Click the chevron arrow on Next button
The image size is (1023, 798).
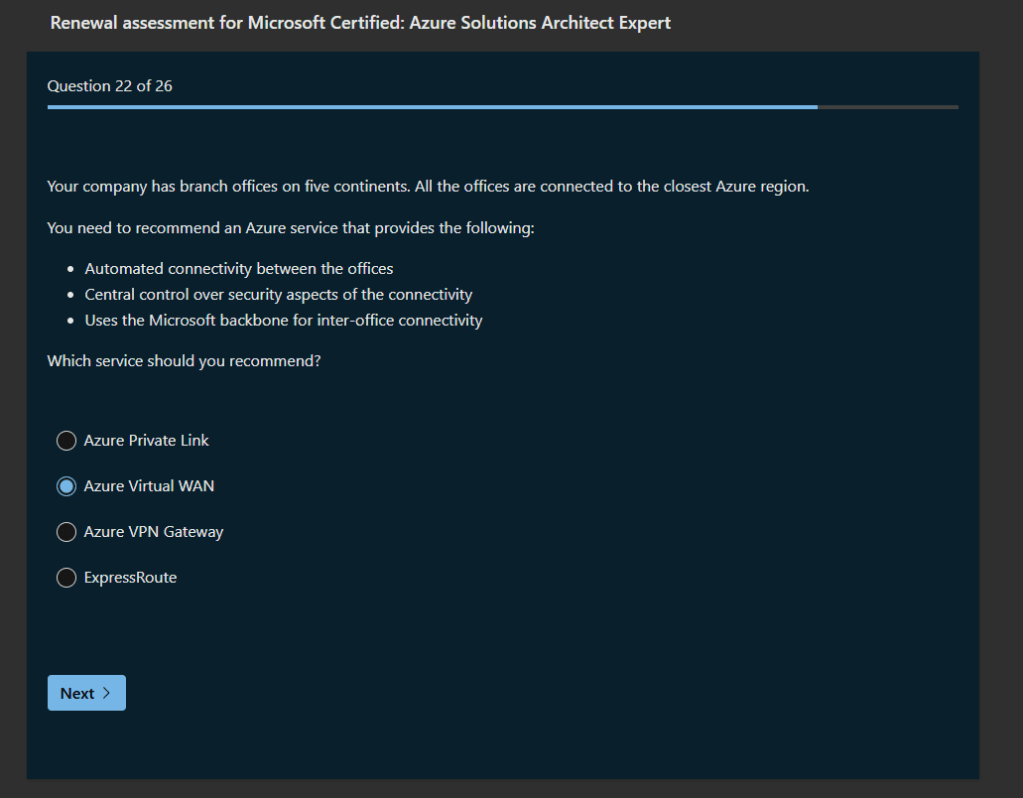coord(107,693)
